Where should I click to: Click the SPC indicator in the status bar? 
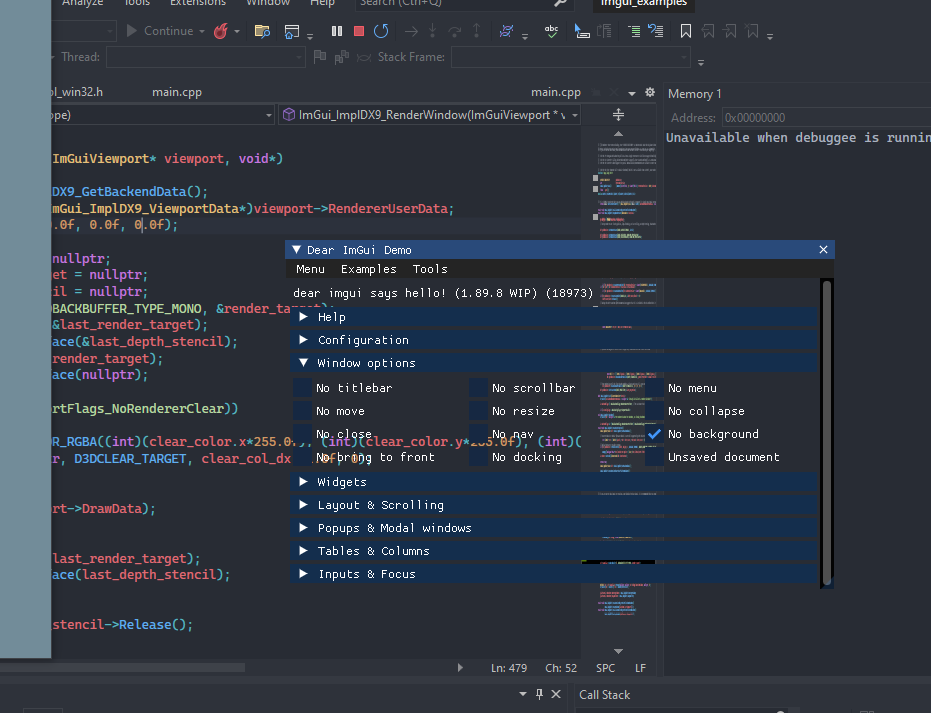tap(605, 667)
